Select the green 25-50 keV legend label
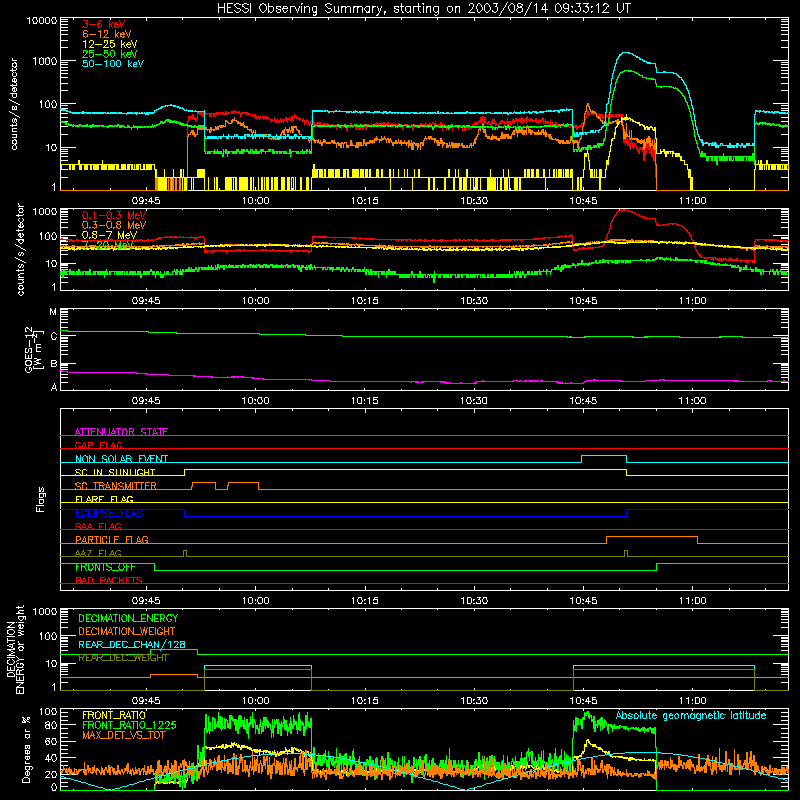This screenshot has width=800, height=800. [110, 54]
